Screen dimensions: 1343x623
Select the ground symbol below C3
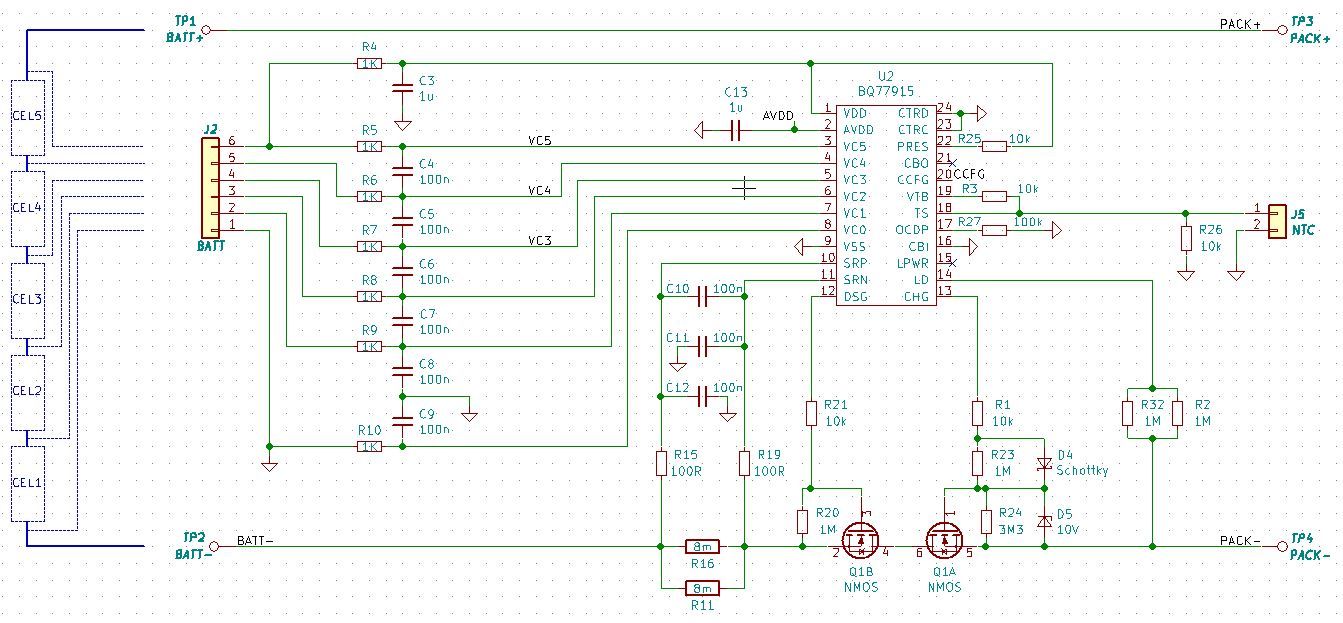tap(400, 125)
